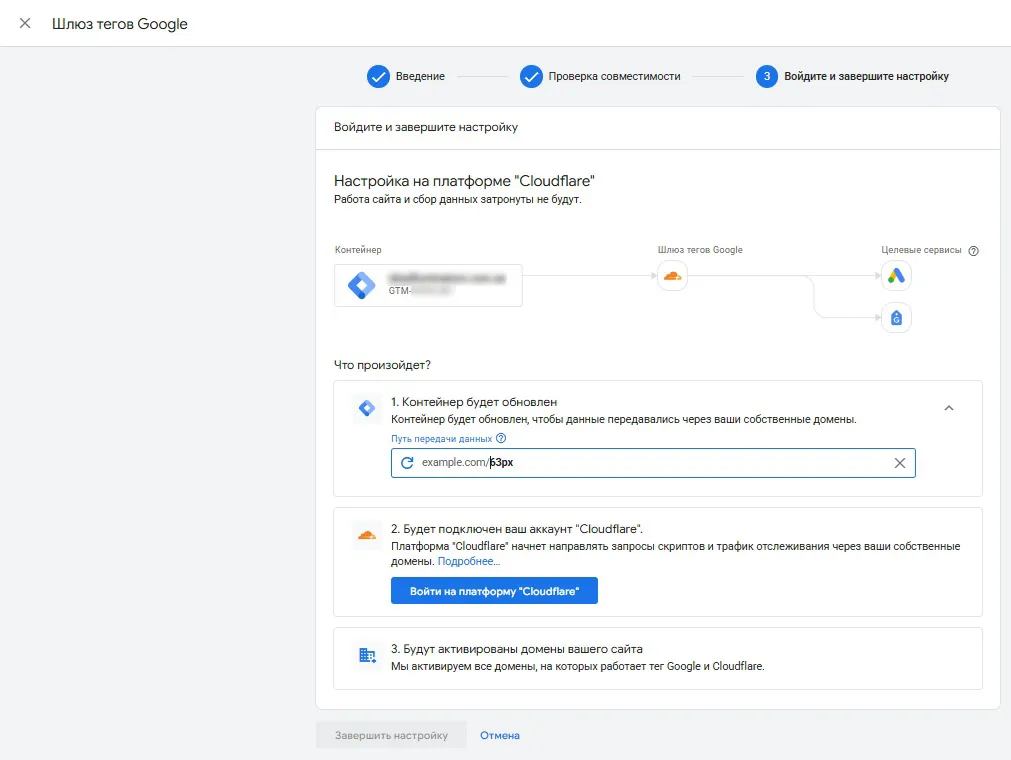Click the Cloudflare gateway icon in diagram
Image resolution: width=1011 pixels, height=760 pixels.
click(x=672, y=276)
